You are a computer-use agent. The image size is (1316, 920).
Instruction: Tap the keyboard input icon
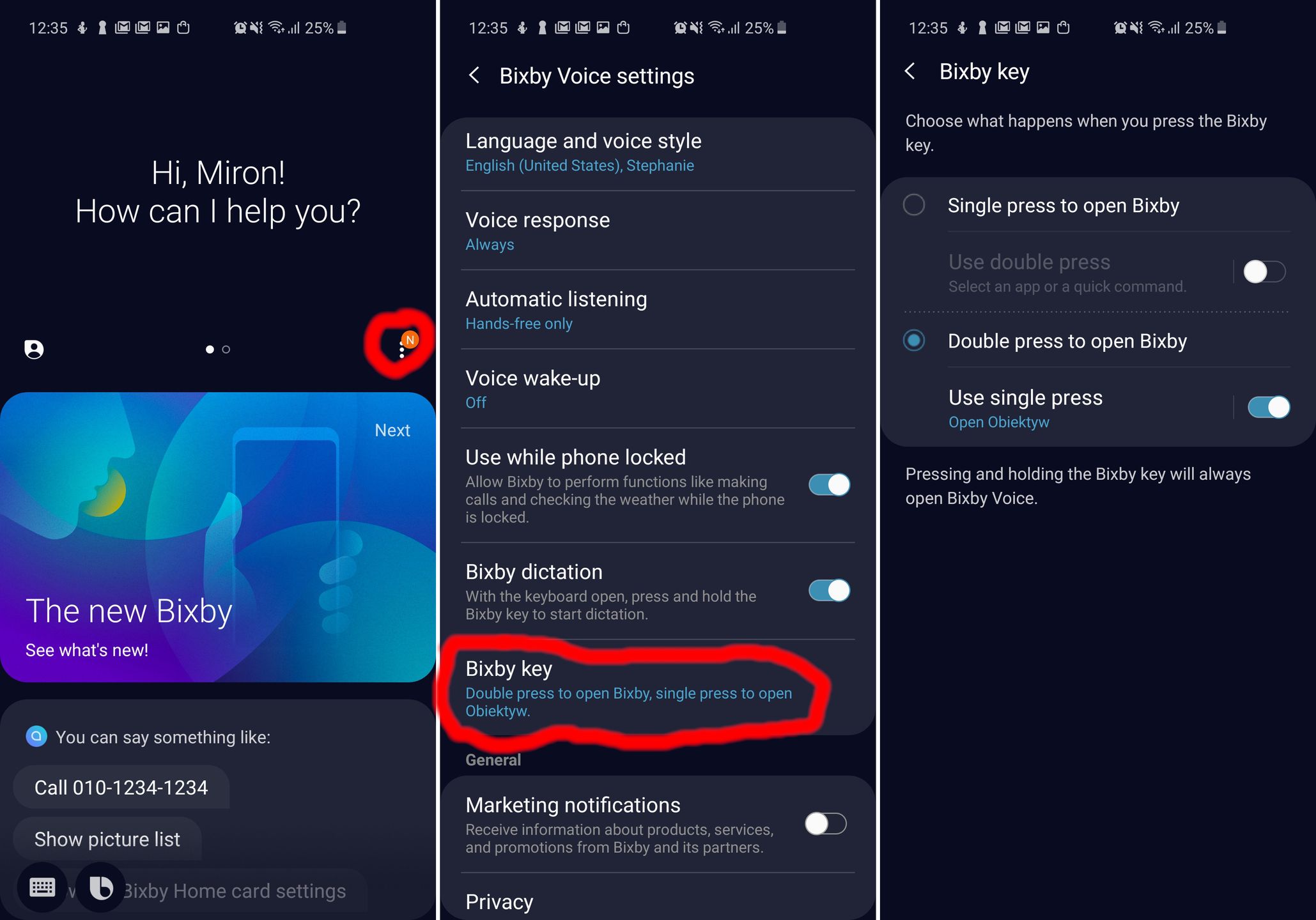[42, 887]
